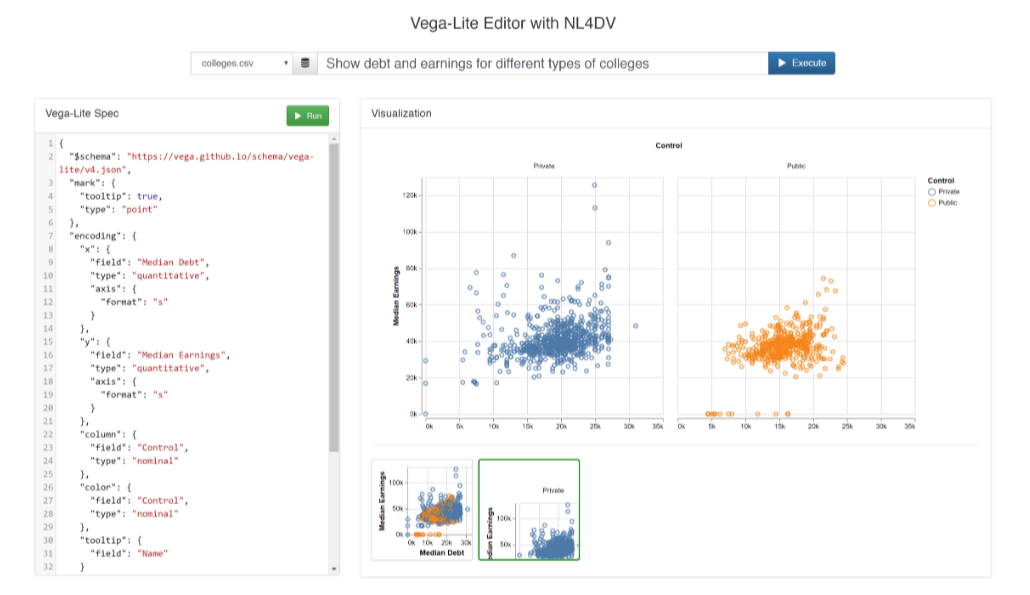
Task: Click the Visualization panel heading
Action: [x=402, y=114]
